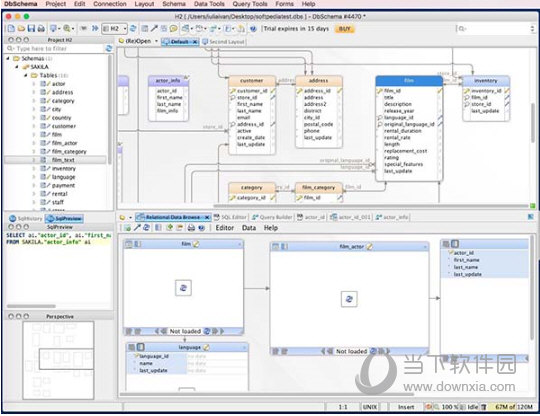Click the search field at top right

(x=496, y=29)
